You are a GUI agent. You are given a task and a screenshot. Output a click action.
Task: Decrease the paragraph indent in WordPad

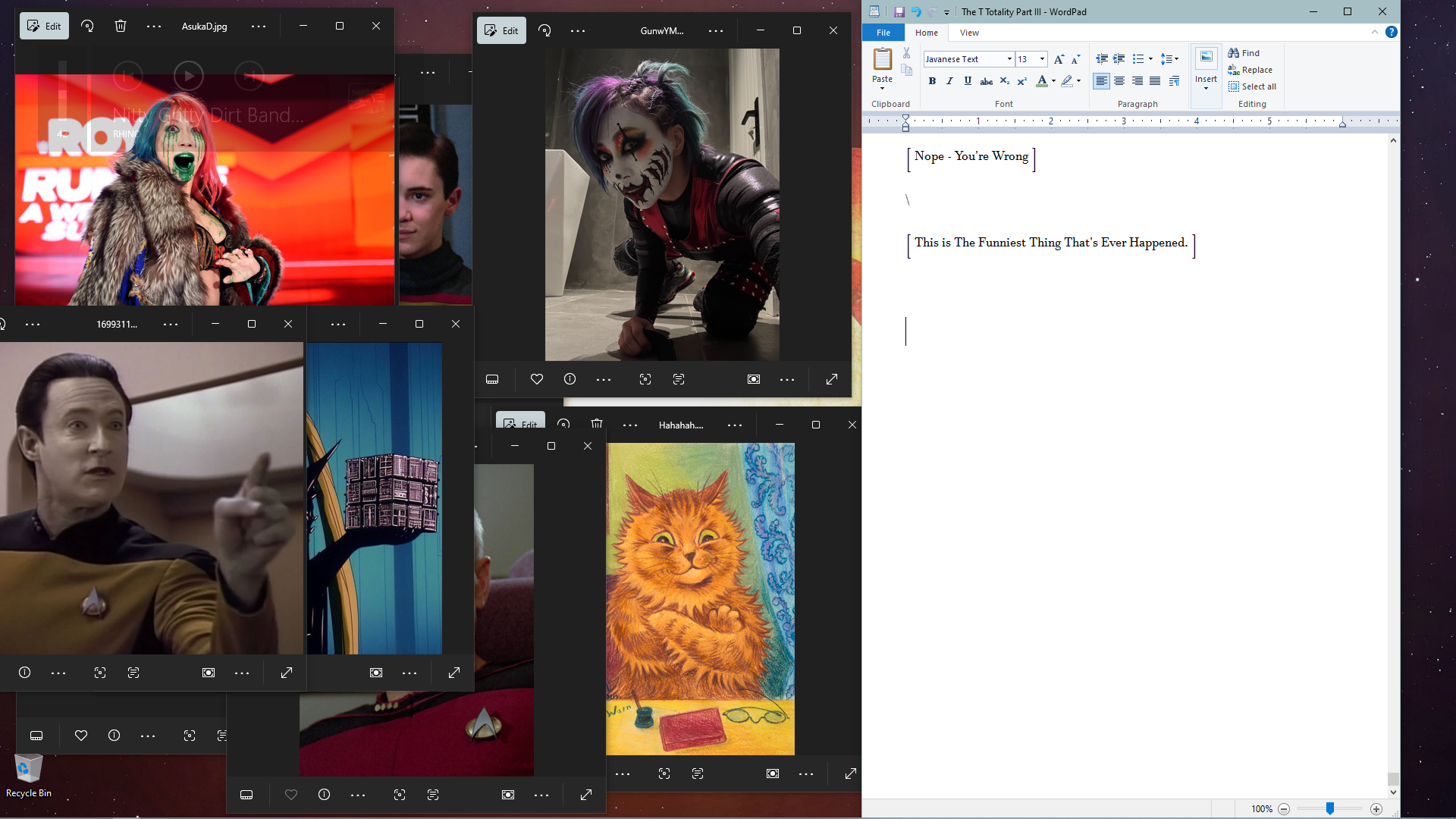1101,59
